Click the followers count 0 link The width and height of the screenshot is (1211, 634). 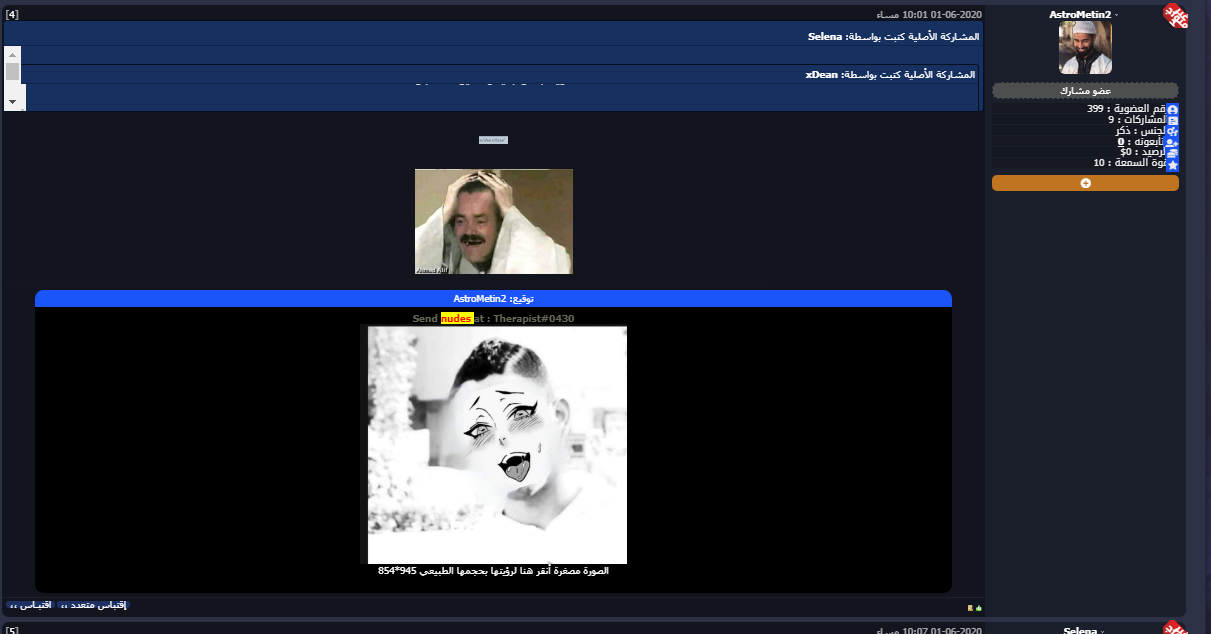coord(1120,142)
